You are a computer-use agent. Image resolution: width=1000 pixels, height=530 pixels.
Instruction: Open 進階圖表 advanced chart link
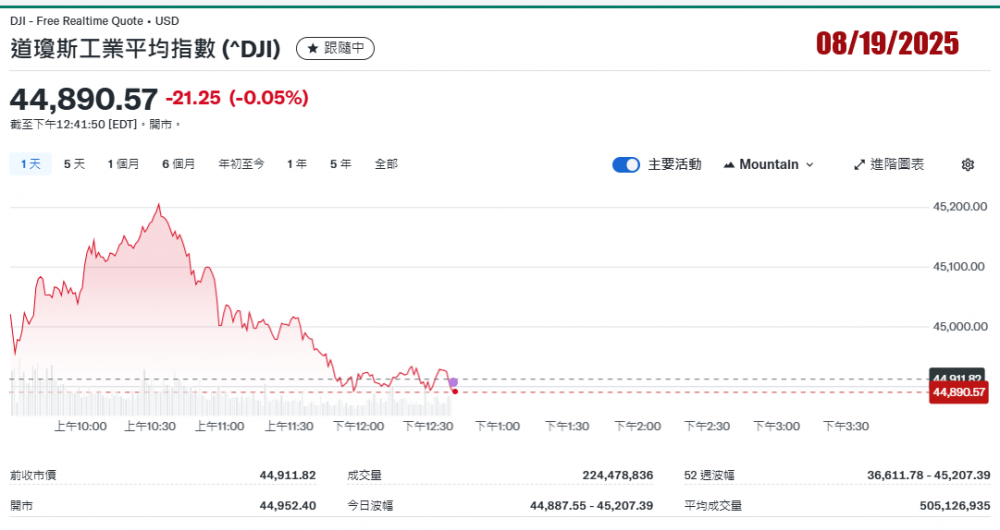pos(888,165)
